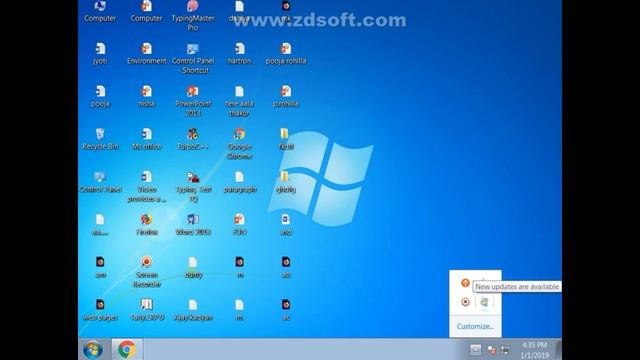Select the Screen Recorder icon label text
This screenshot has height=360, width=640.
(x=147, y=280)
